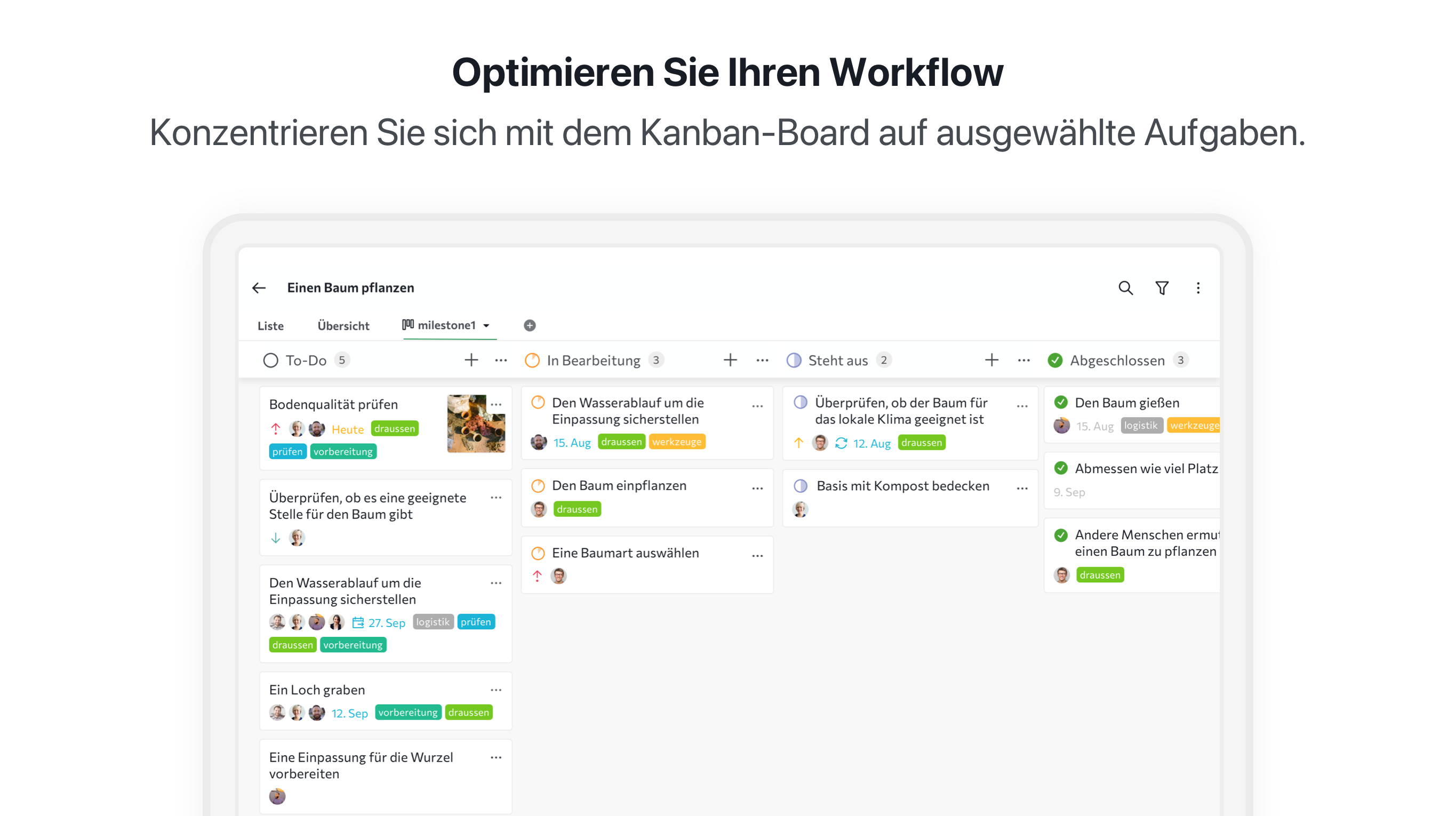Expand the milestone1 view dropdown
Image resolution: width=1456 pixels, height=816 pixels.
pos(486,325)
